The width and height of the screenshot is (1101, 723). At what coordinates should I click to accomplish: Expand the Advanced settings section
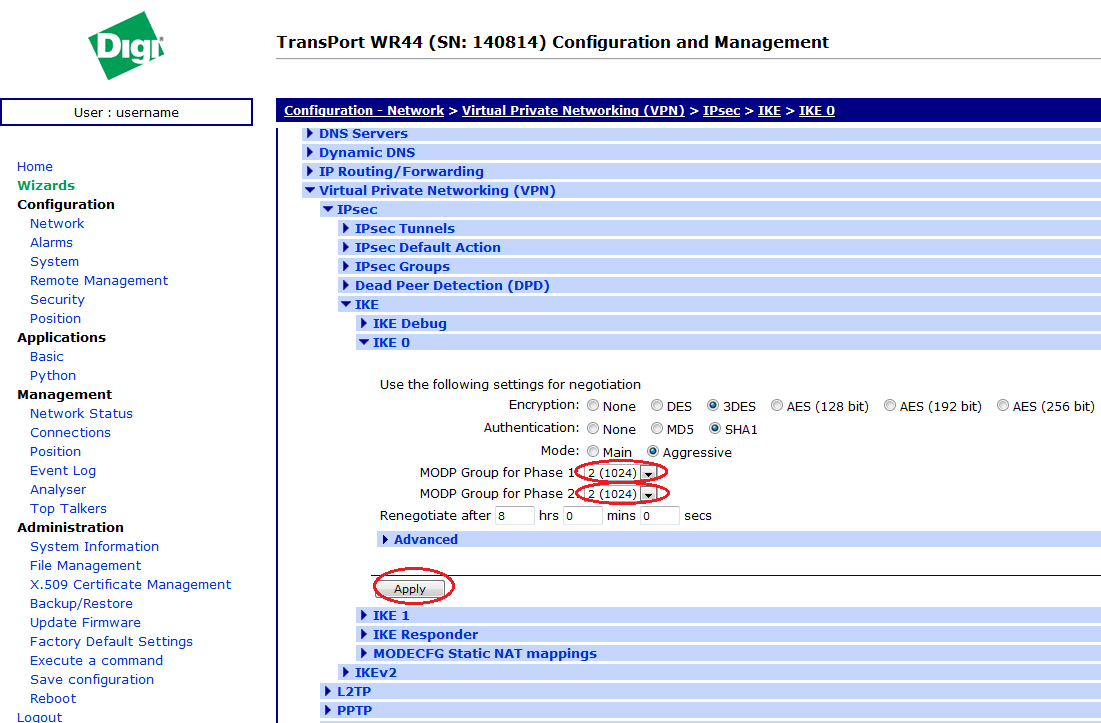(x=425, y=539)
